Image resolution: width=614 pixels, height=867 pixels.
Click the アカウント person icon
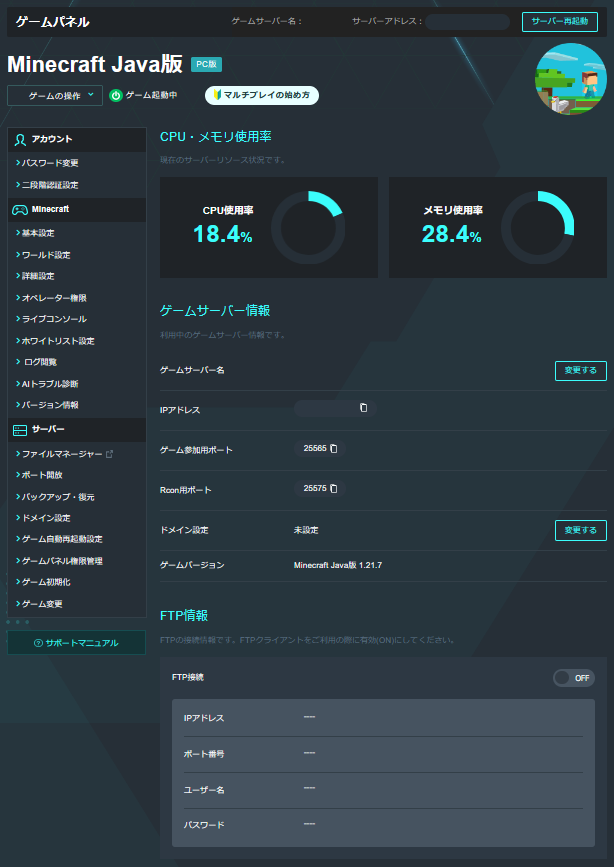(20, 140)
